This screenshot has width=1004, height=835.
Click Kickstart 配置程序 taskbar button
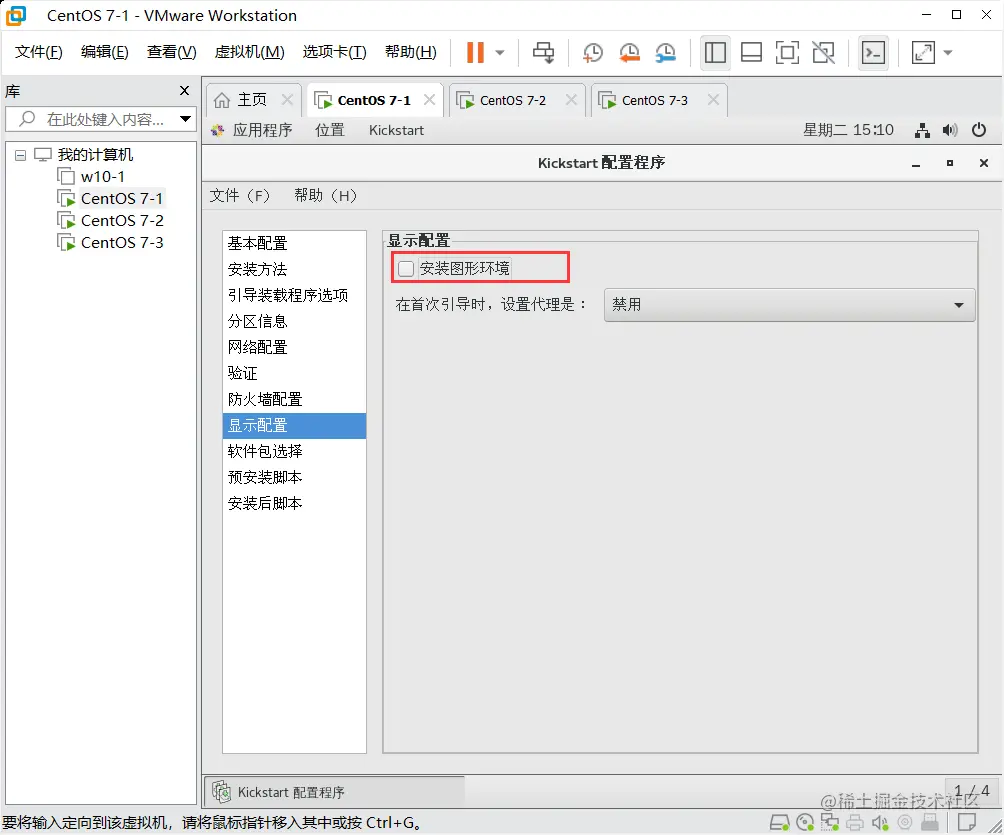click(334, 792)
